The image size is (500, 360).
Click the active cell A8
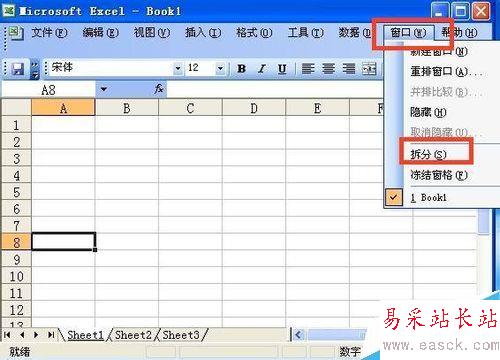tap(63, 241)
